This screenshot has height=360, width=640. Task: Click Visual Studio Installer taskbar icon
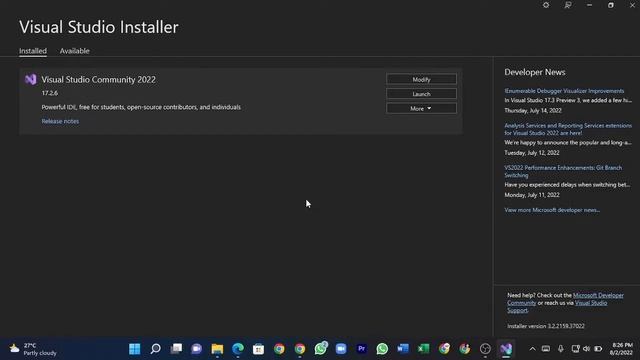(506, 349)
